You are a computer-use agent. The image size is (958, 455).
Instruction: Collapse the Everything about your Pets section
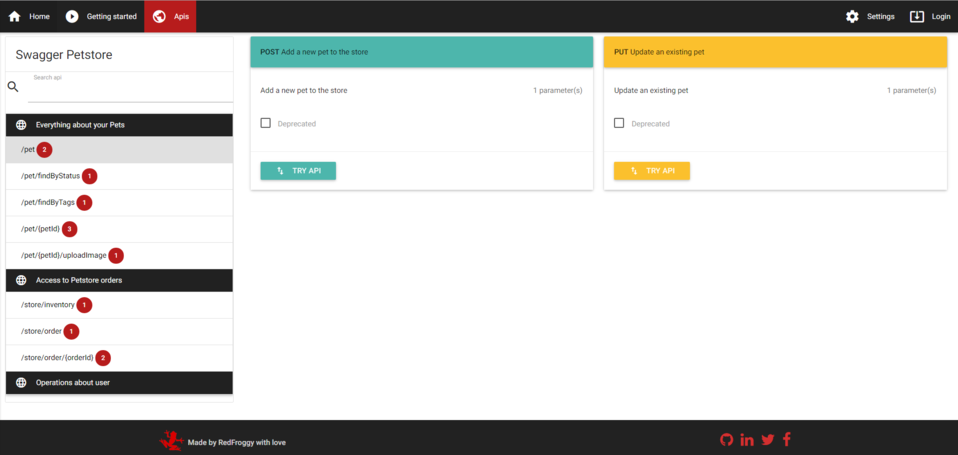(x=119, y=125)
